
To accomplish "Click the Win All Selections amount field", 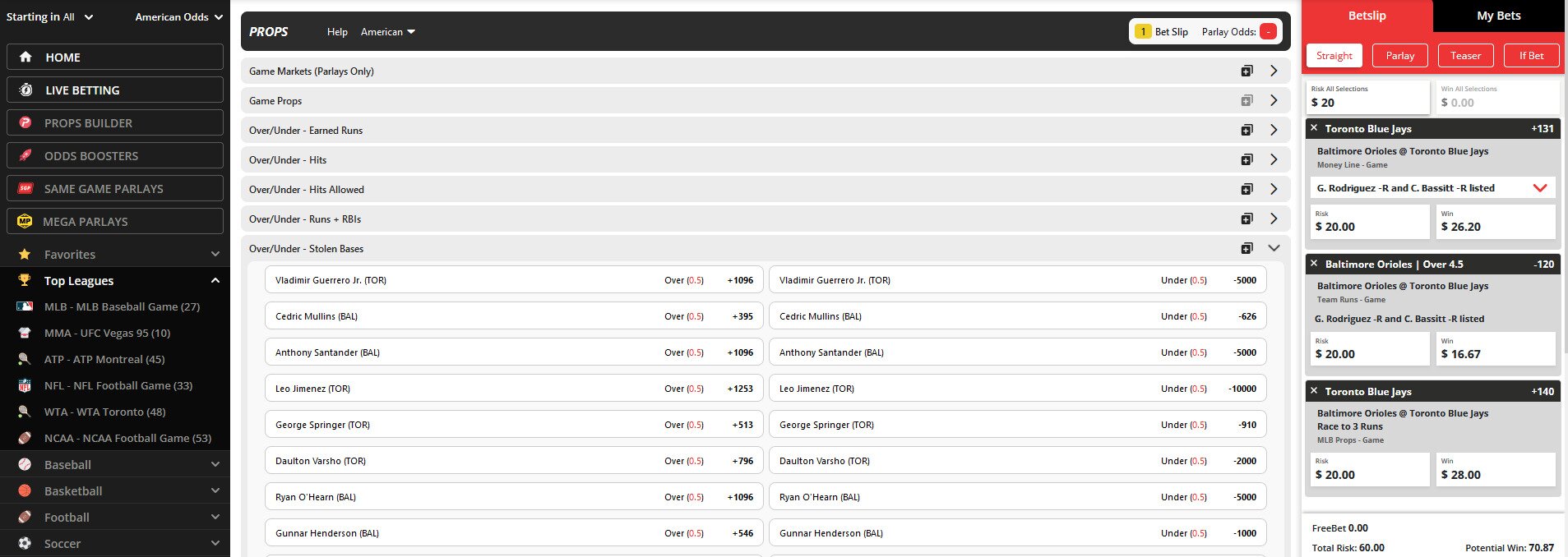I will click(1499, 97).
